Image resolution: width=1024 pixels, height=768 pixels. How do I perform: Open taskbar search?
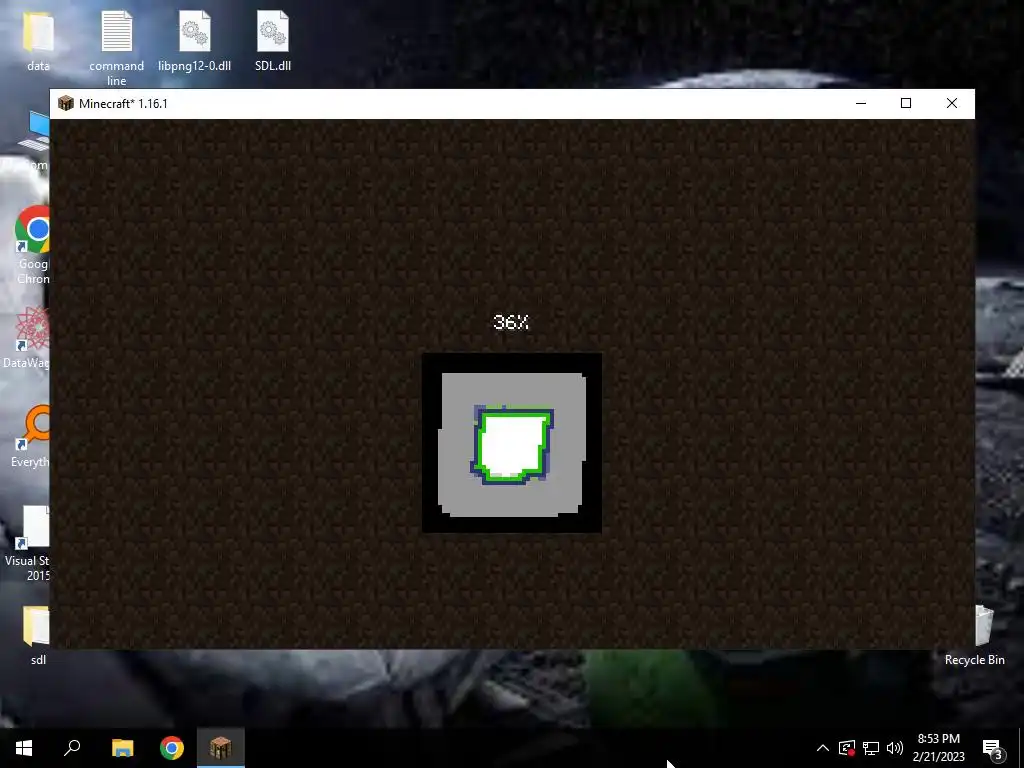[x=72, y=748]
